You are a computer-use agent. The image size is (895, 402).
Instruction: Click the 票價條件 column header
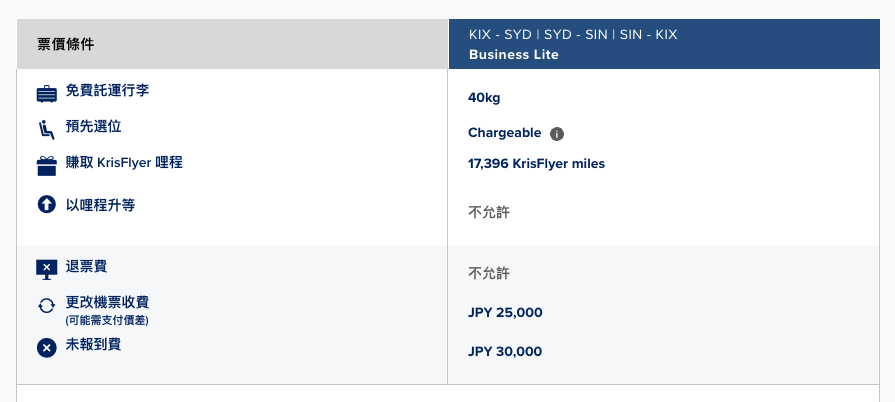pos(66,44)
